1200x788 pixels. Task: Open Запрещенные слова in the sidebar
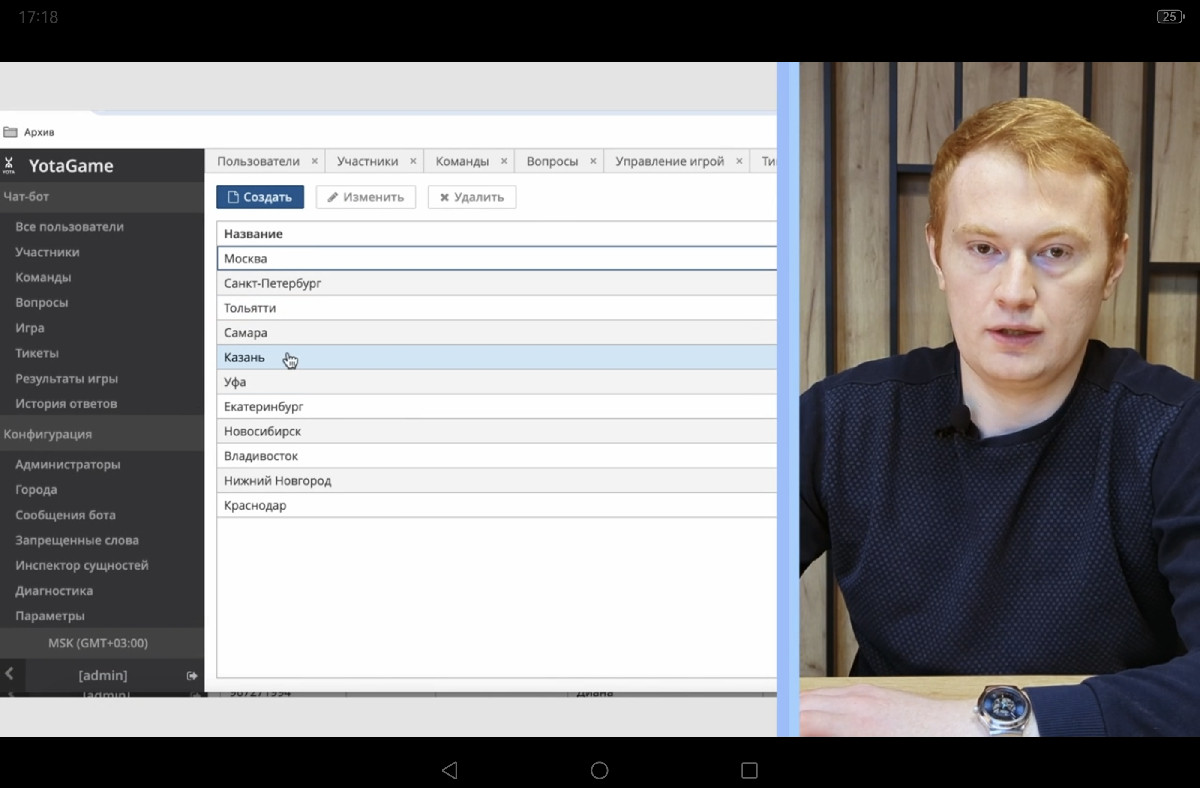tap(77, 540)
